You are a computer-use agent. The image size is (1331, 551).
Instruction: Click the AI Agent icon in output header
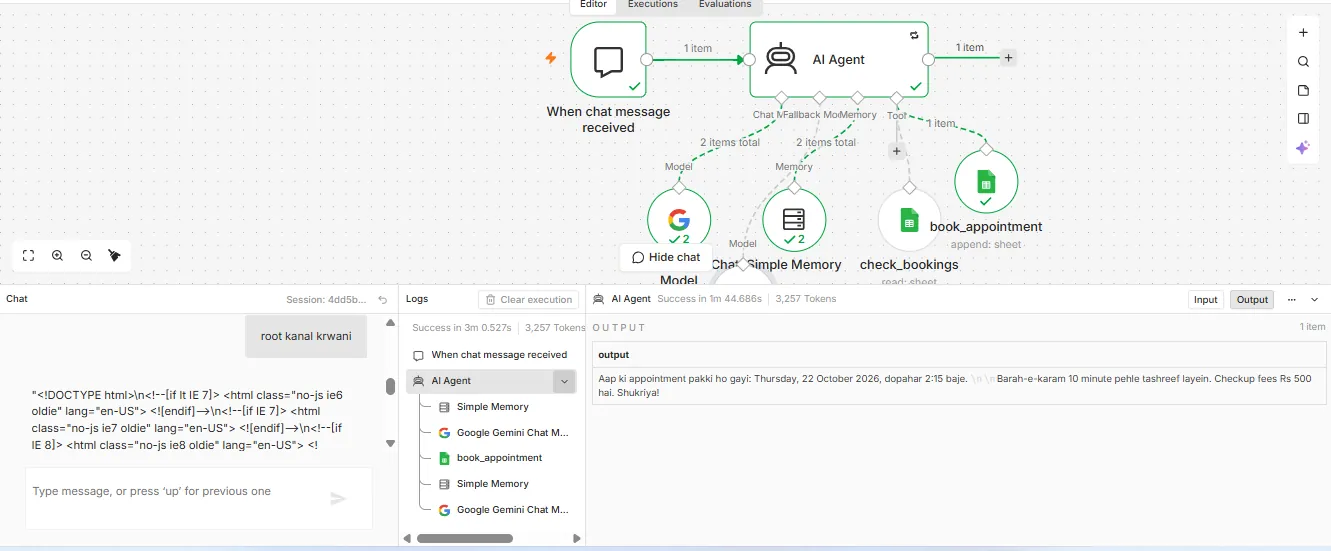pyautogui.click(x=598, y=299)
